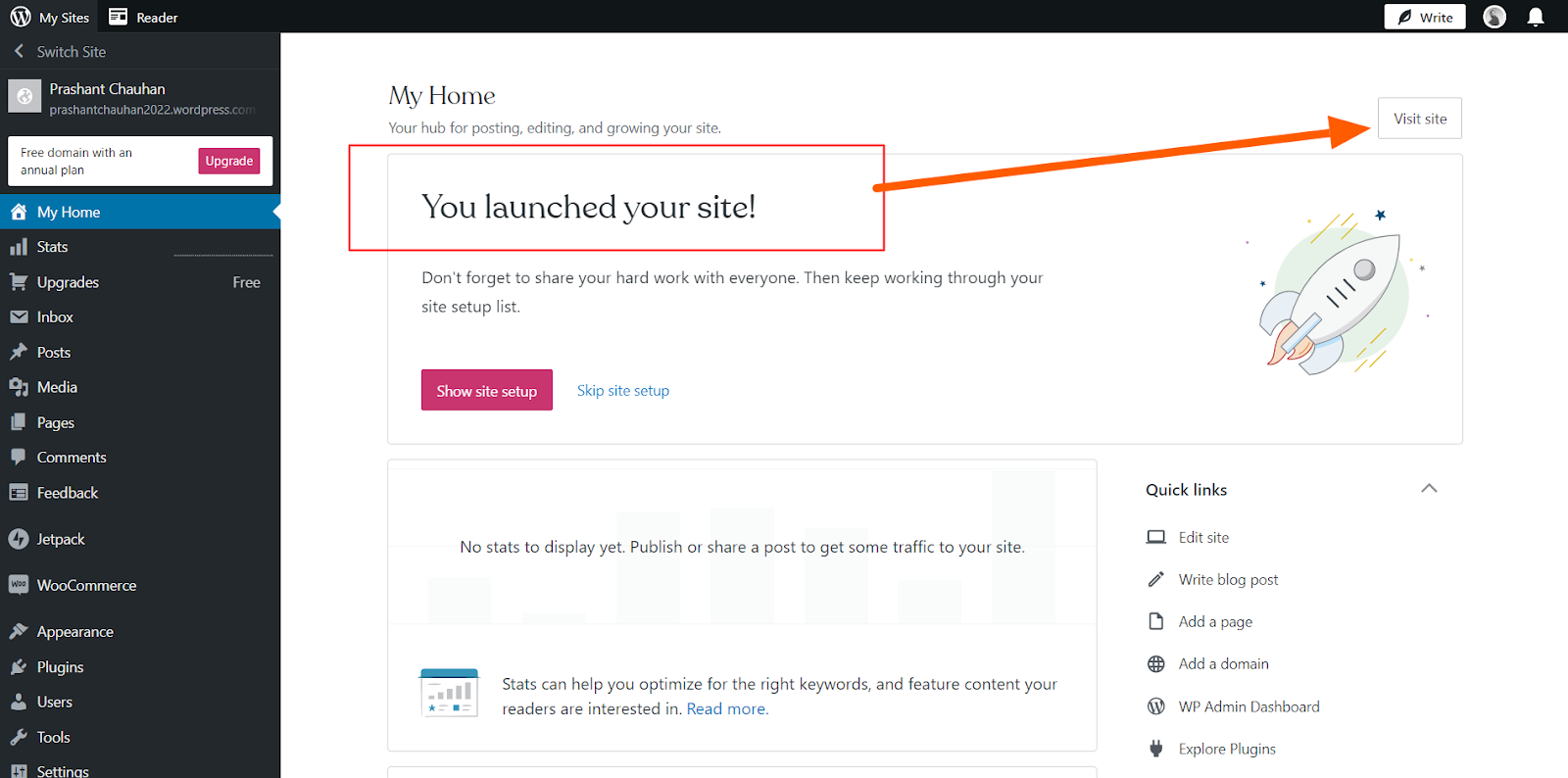Click the WordPress logo icon in top bar

21,17
